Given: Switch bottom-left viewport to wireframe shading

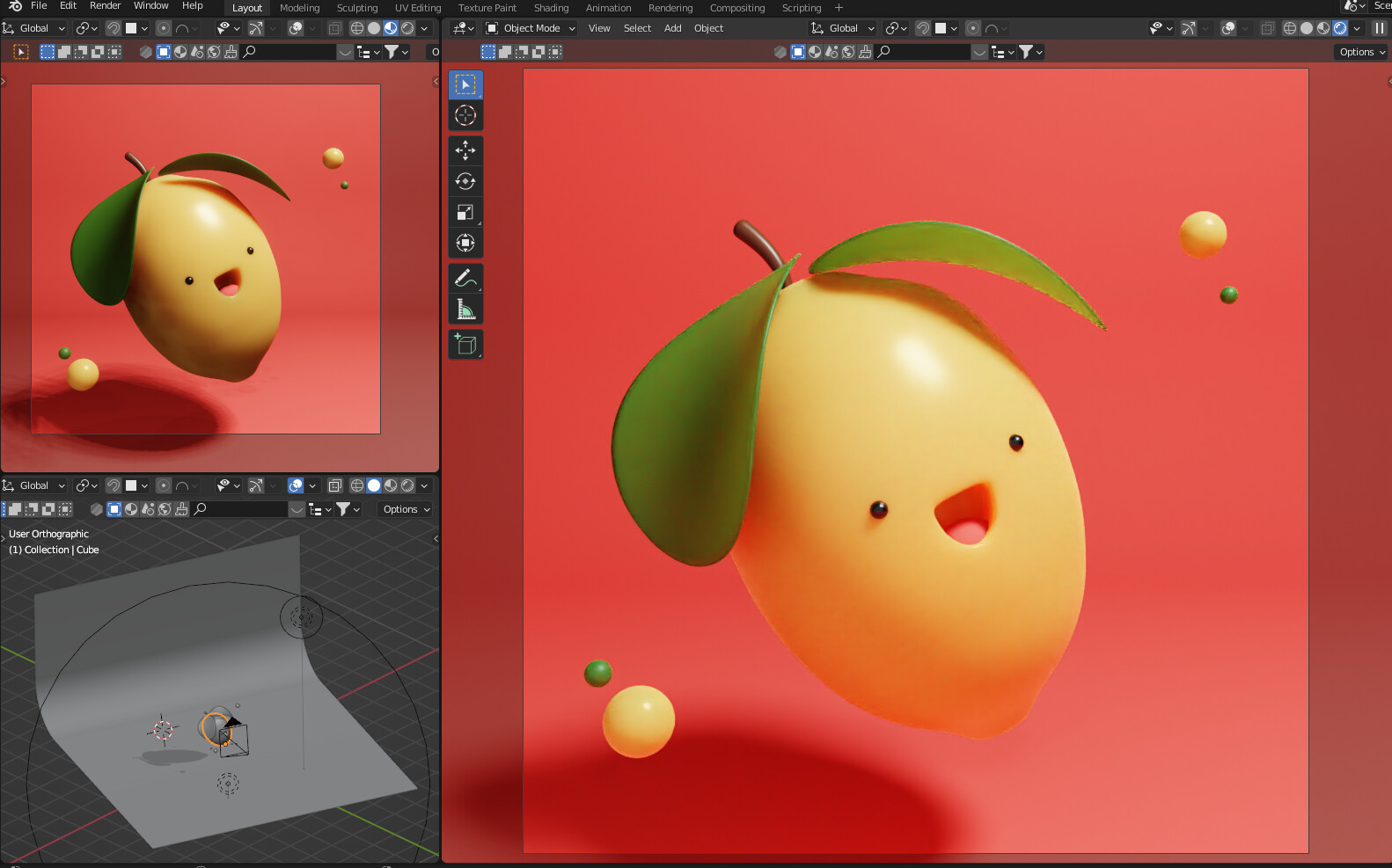Looking at the screenshot, I should (356, 485).
